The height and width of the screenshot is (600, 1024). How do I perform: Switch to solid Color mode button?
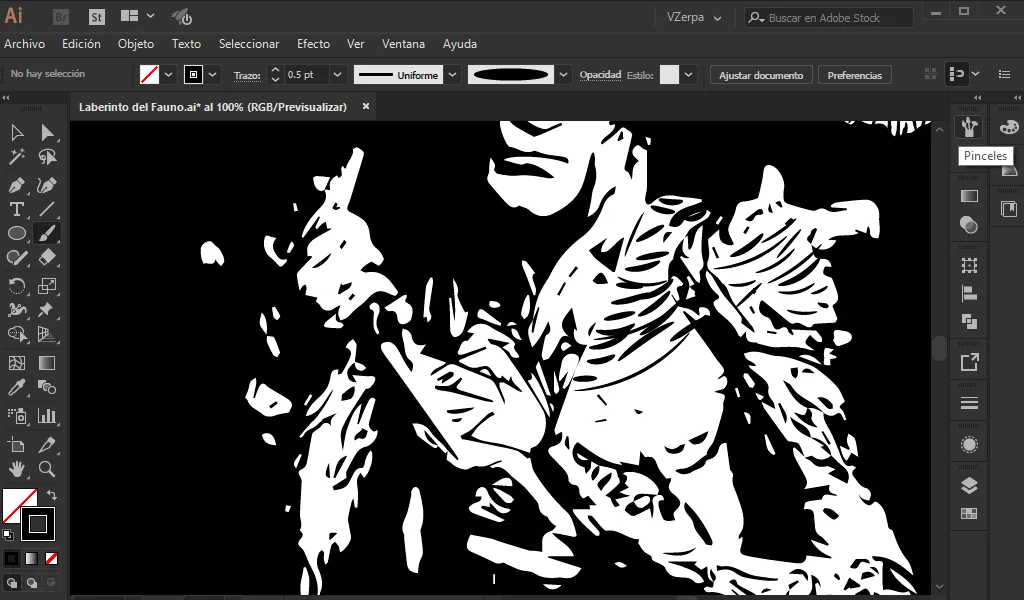point(12,558)
